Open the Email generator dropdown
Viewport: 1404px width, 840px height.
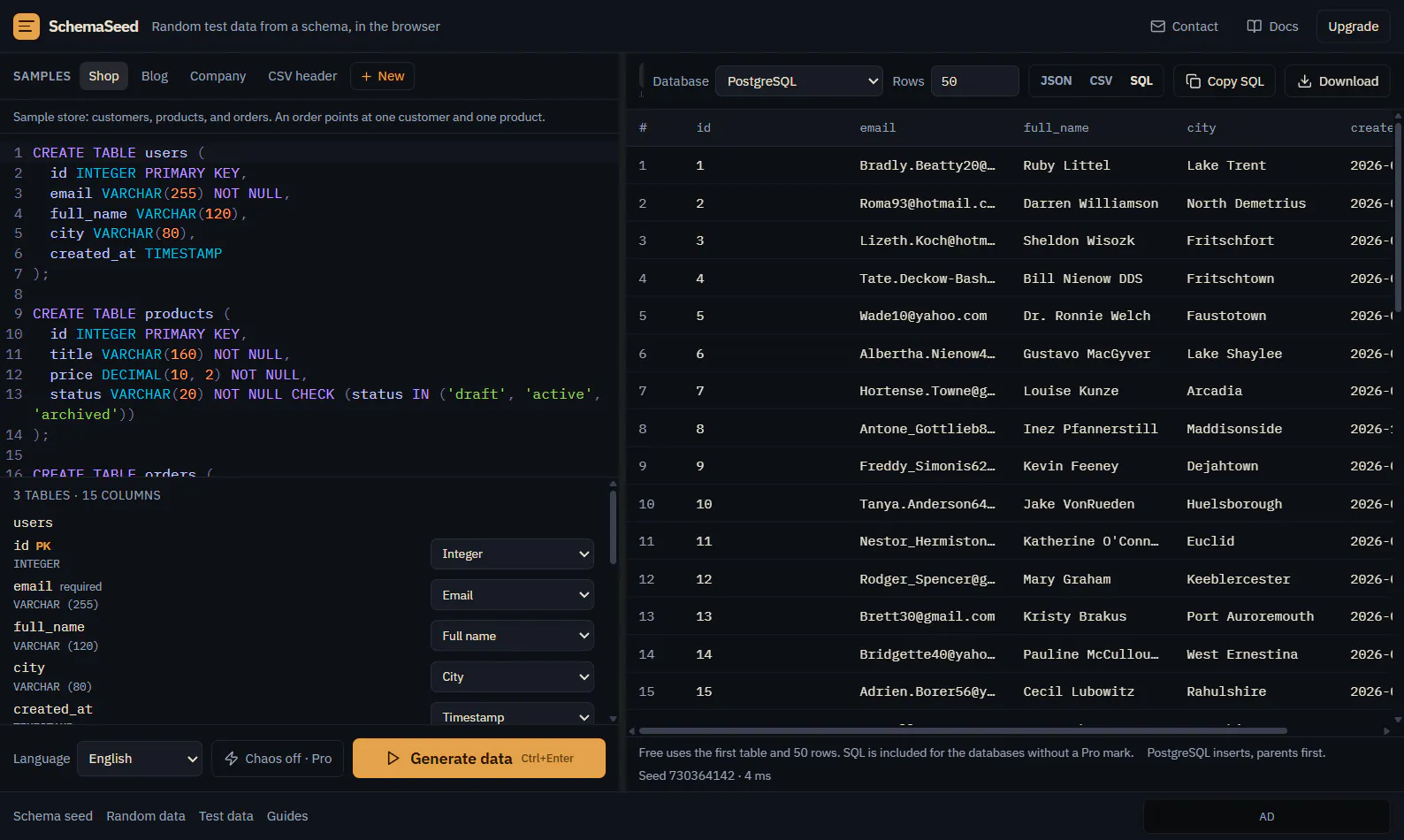512,595
